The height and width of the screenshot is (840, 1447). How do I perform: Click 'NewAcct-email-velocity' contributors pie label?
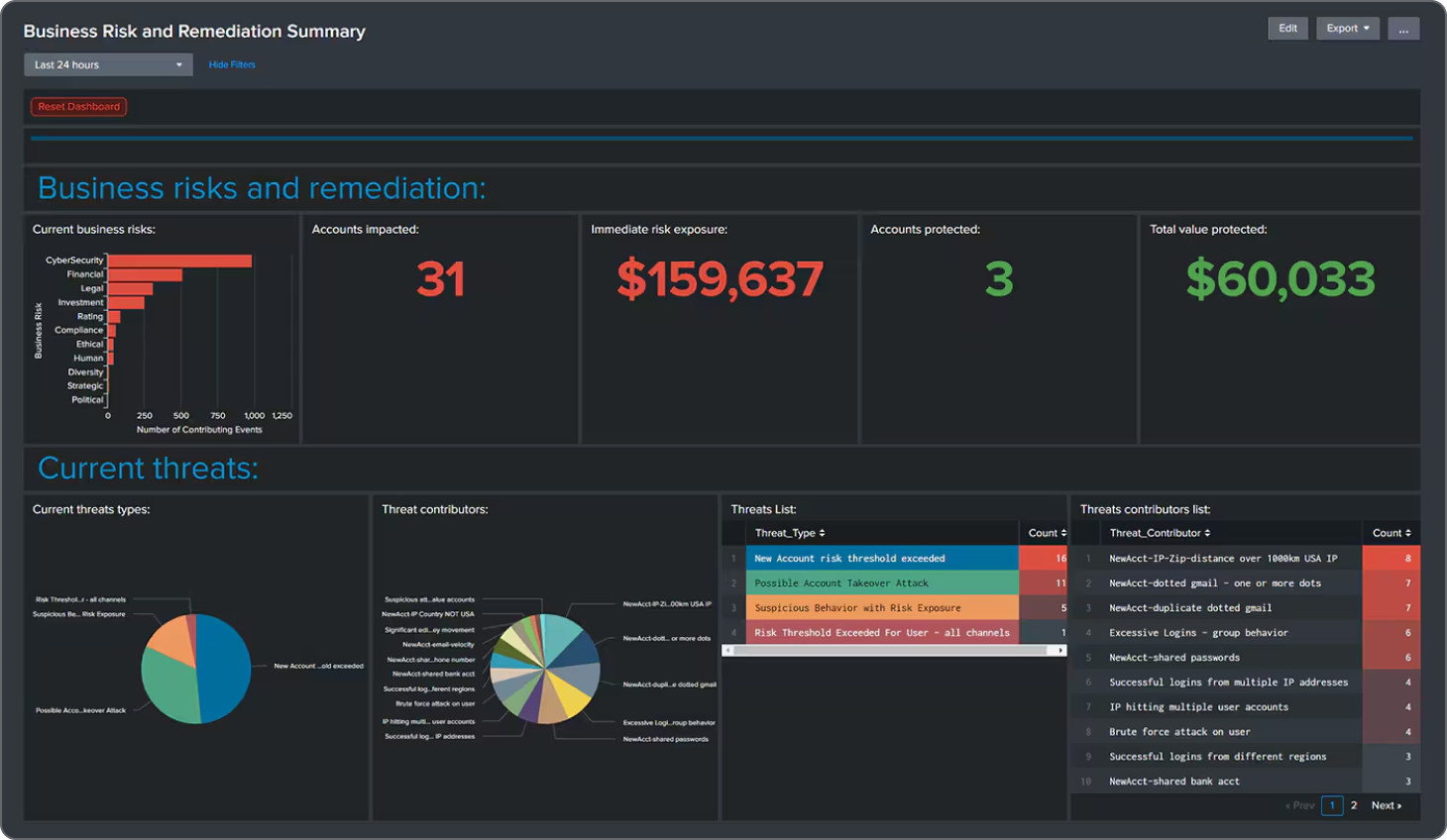(x=438, y=645)
